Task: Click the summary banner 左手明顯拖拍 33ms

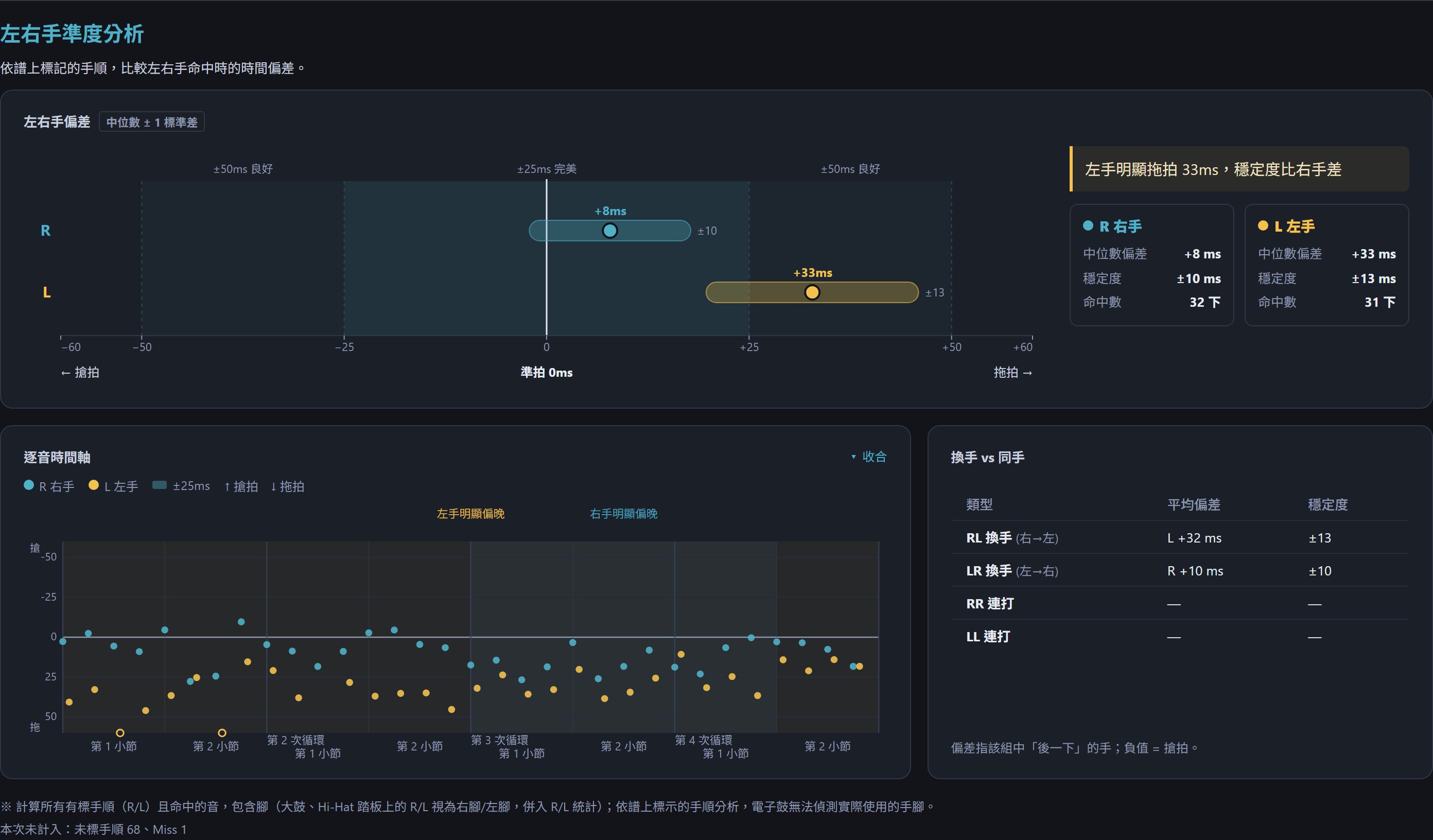Action: [1239, 169]
